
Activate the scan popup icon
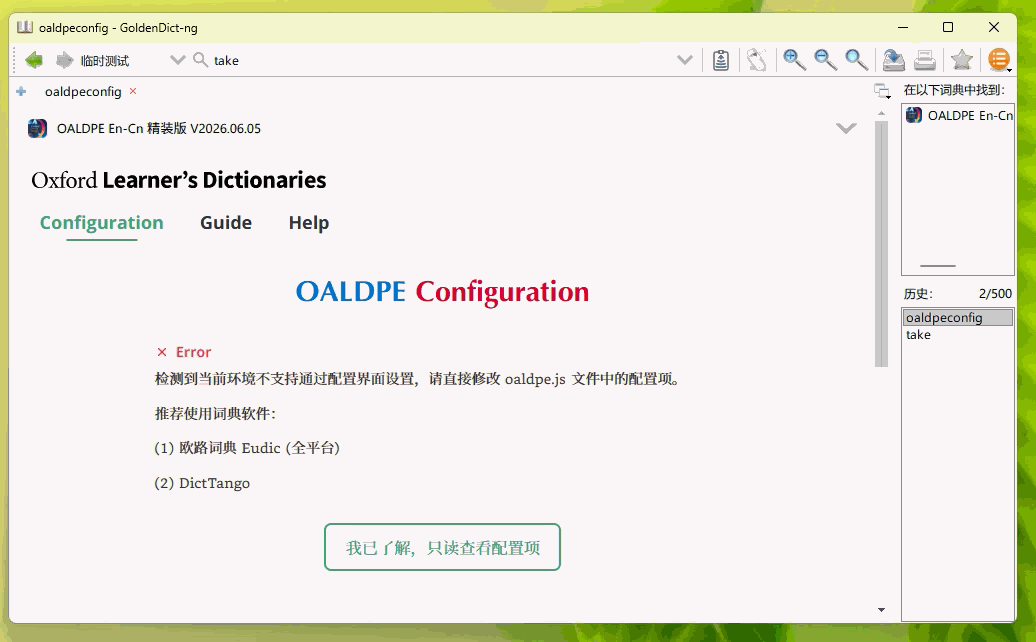click(x=757, y=60)
